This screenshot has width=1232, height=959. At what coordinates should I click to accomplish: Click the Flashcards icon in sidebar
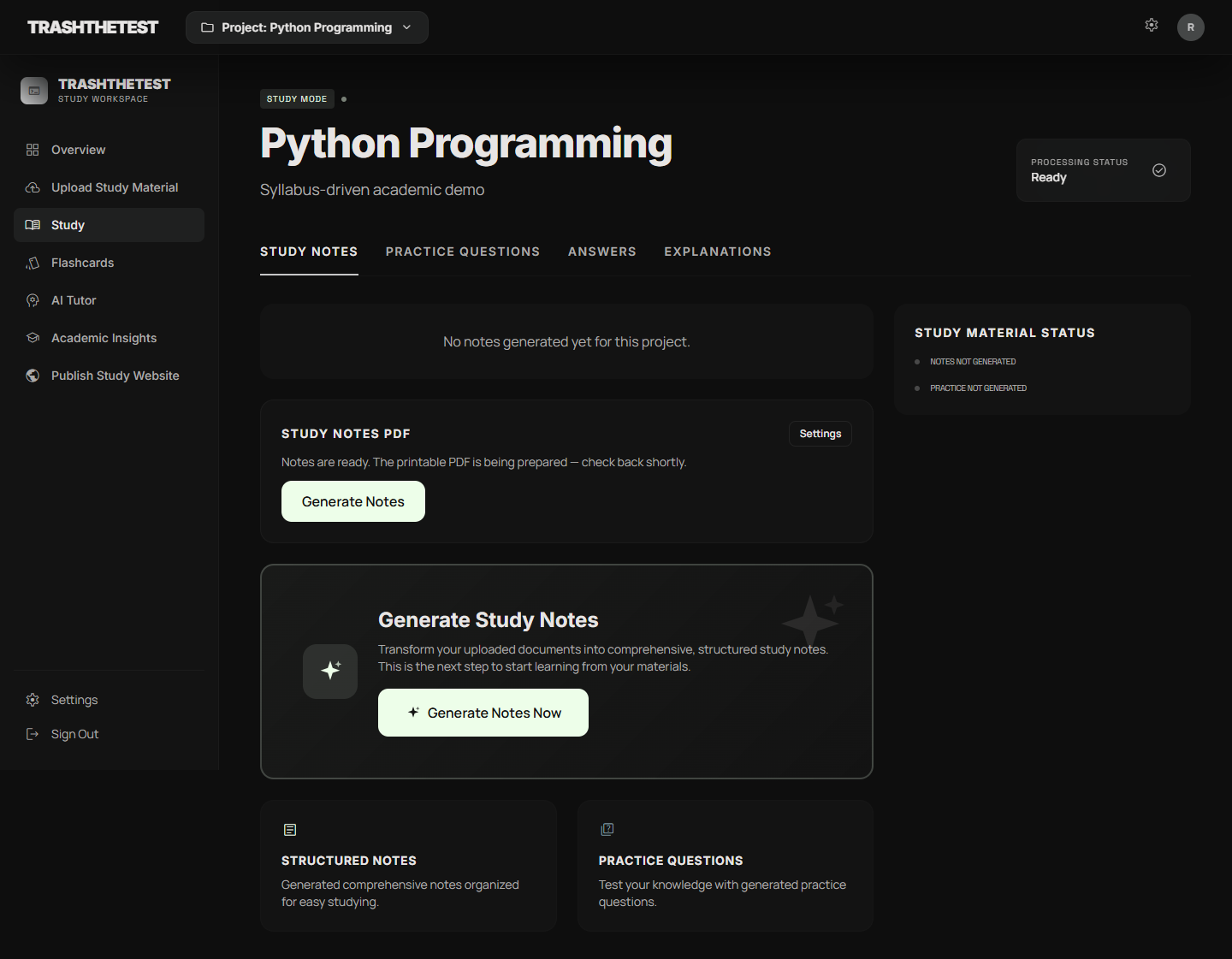click(33, 263)
